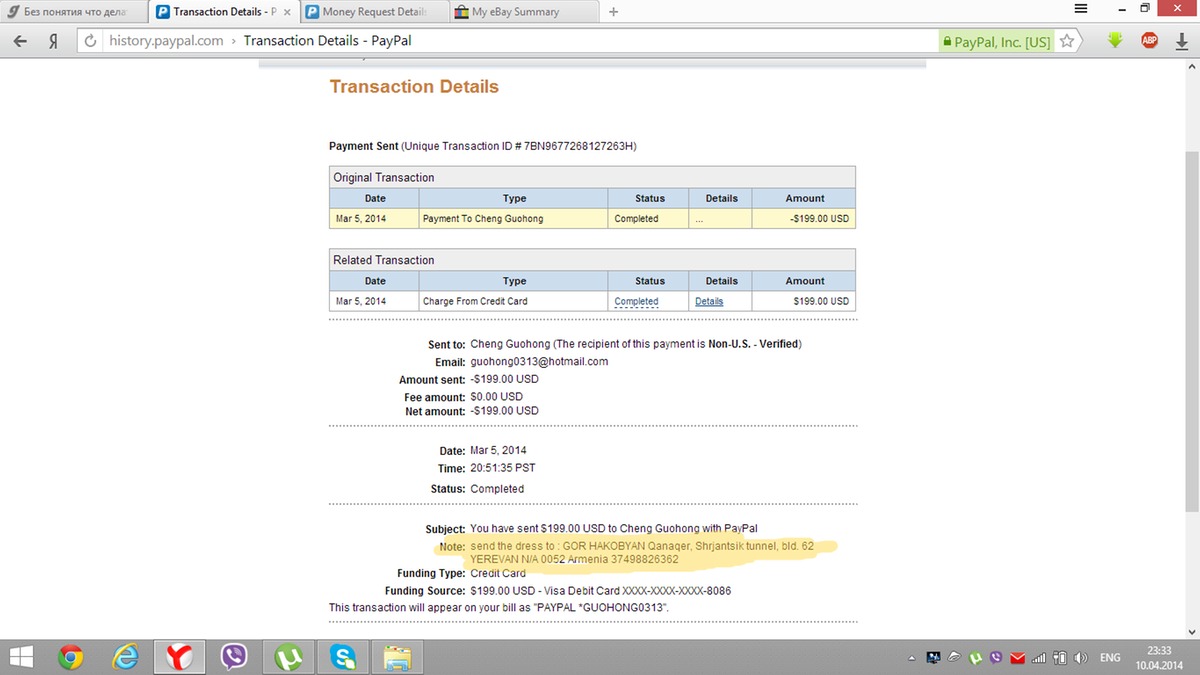Click the shipping note mentioning GOR HAKOBYAN
Screen dimensions: 1200x675
[642, 553]
